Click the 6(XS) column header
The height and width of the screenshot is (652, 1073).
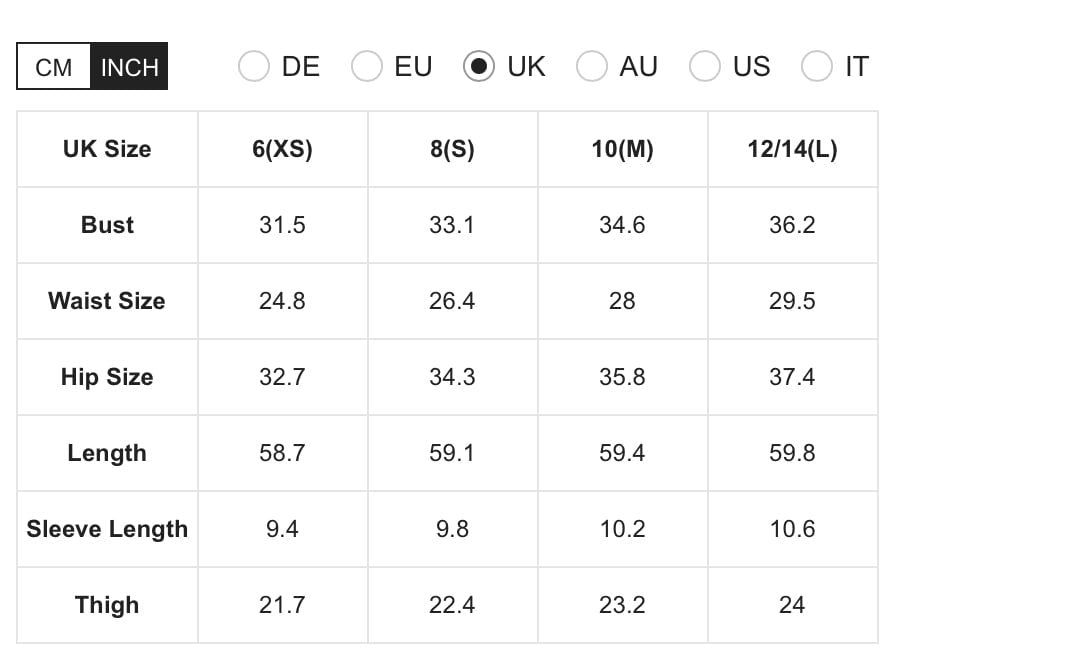coord(282,149)
